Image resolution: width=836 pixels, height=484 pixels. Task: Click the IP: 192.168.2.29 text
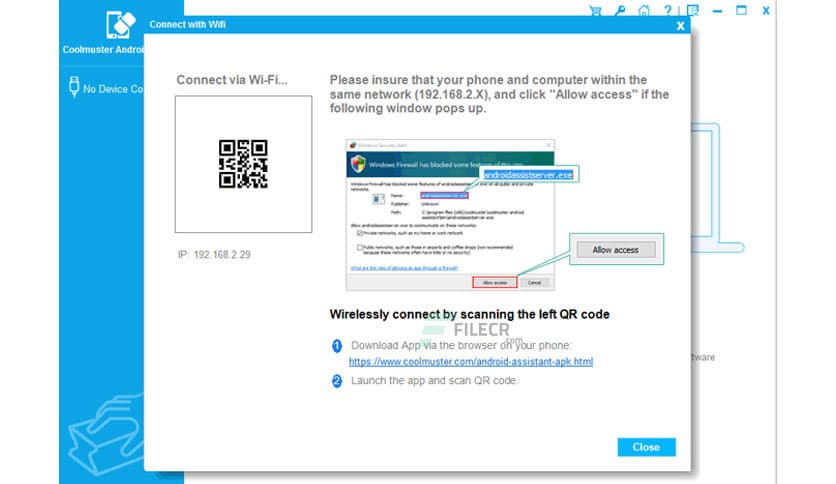pyautogui.click(x=214, y=255)
